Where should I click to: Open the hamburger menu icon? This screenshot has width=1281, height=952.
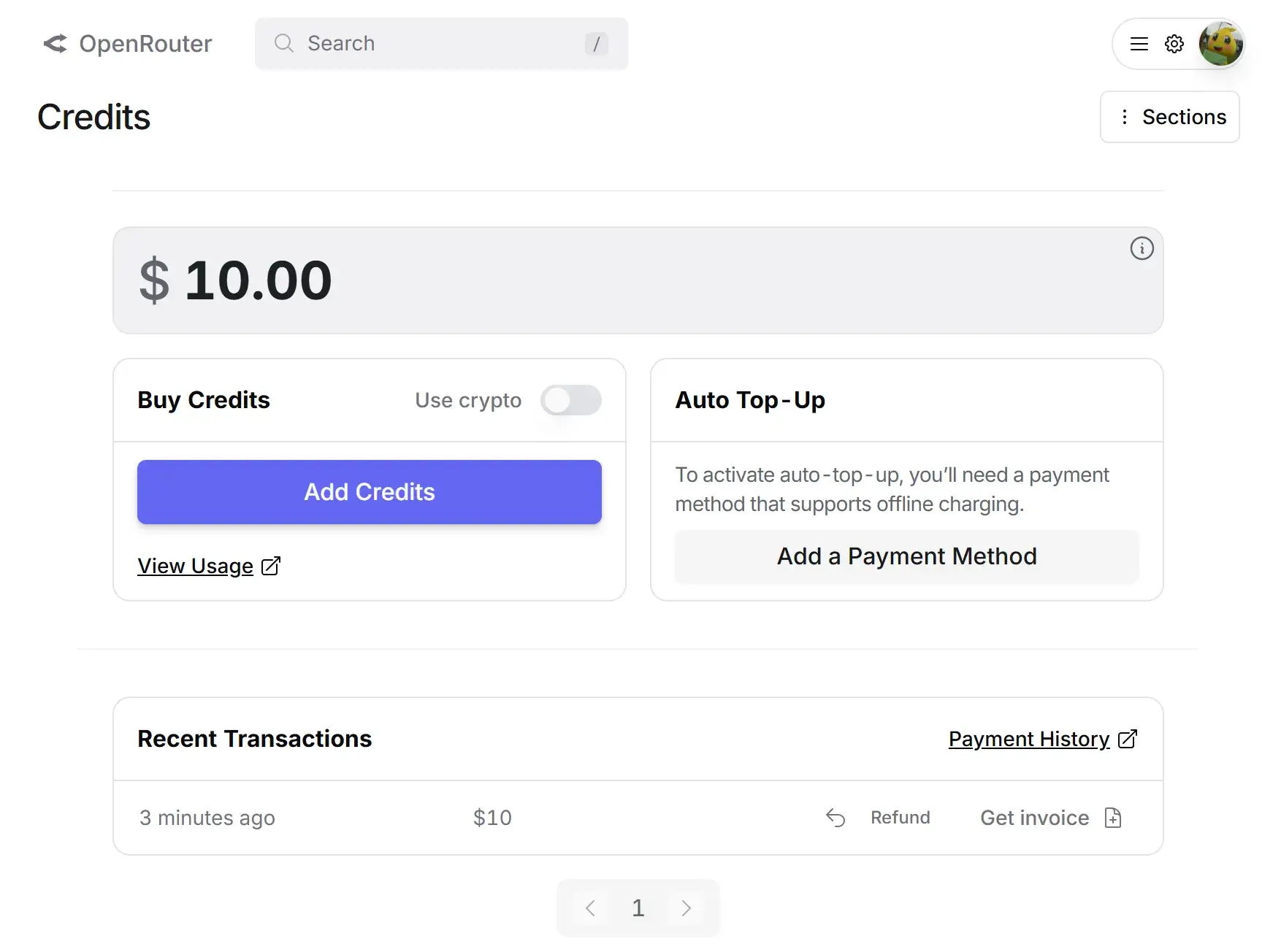(x=1139, y=44)
